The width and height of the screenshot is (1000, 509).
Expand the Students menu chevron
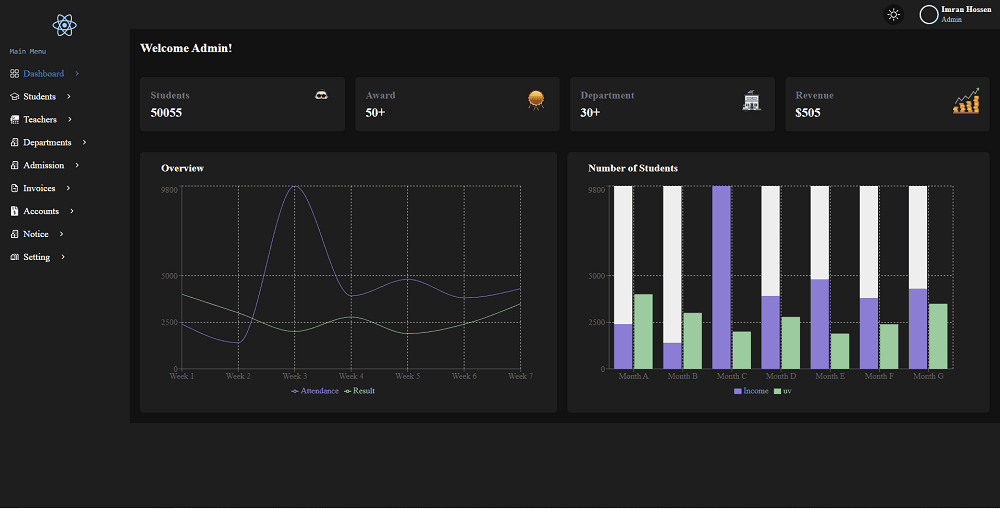(68, 97)
